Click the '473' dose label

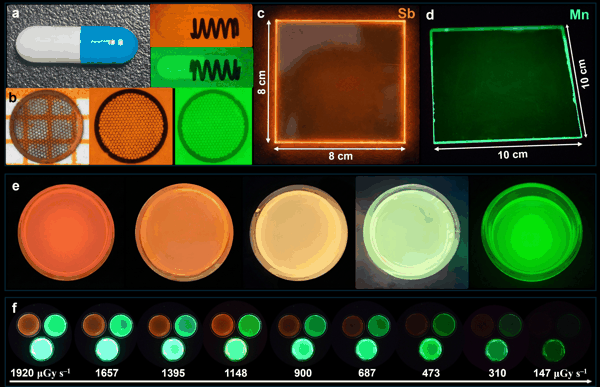[x=431, y=373]
